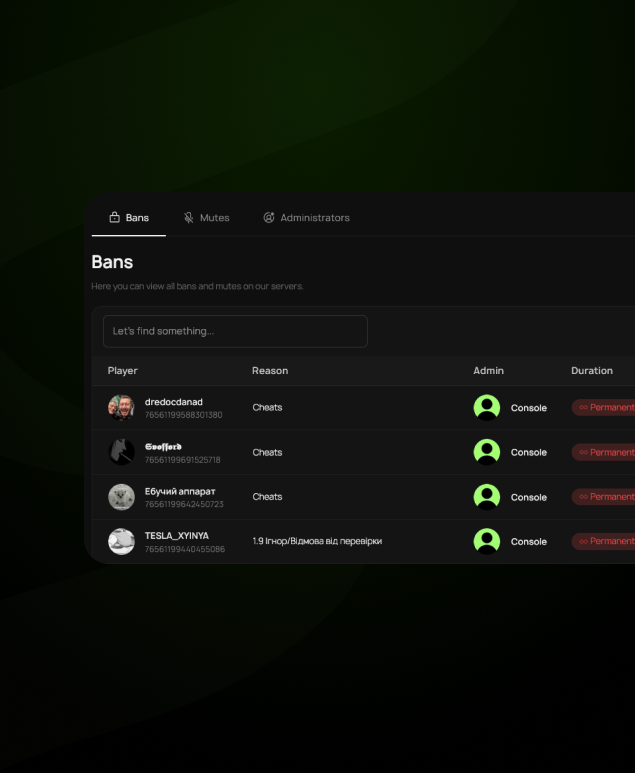Click dredocdanad's profile avatar

121,408
